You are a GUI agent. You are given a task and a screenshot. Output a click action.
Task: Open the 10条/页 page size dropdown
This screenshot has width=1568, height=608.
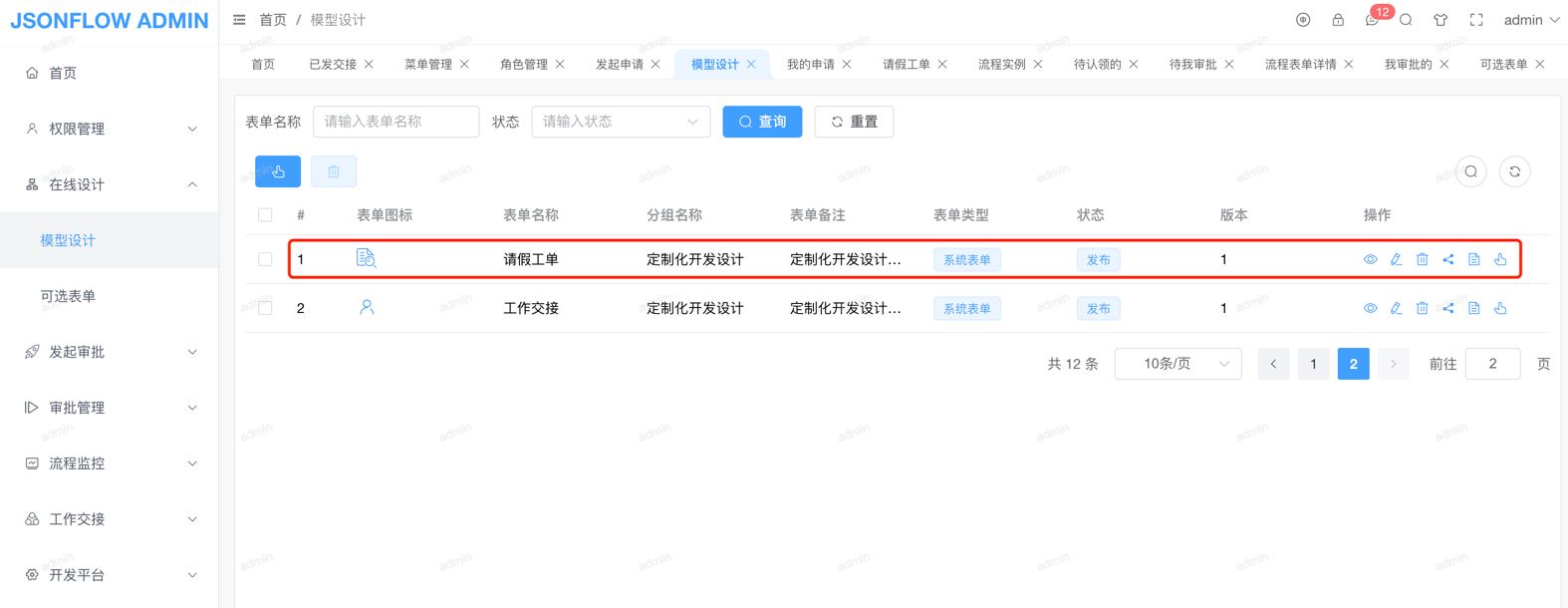click(1177, 364)
